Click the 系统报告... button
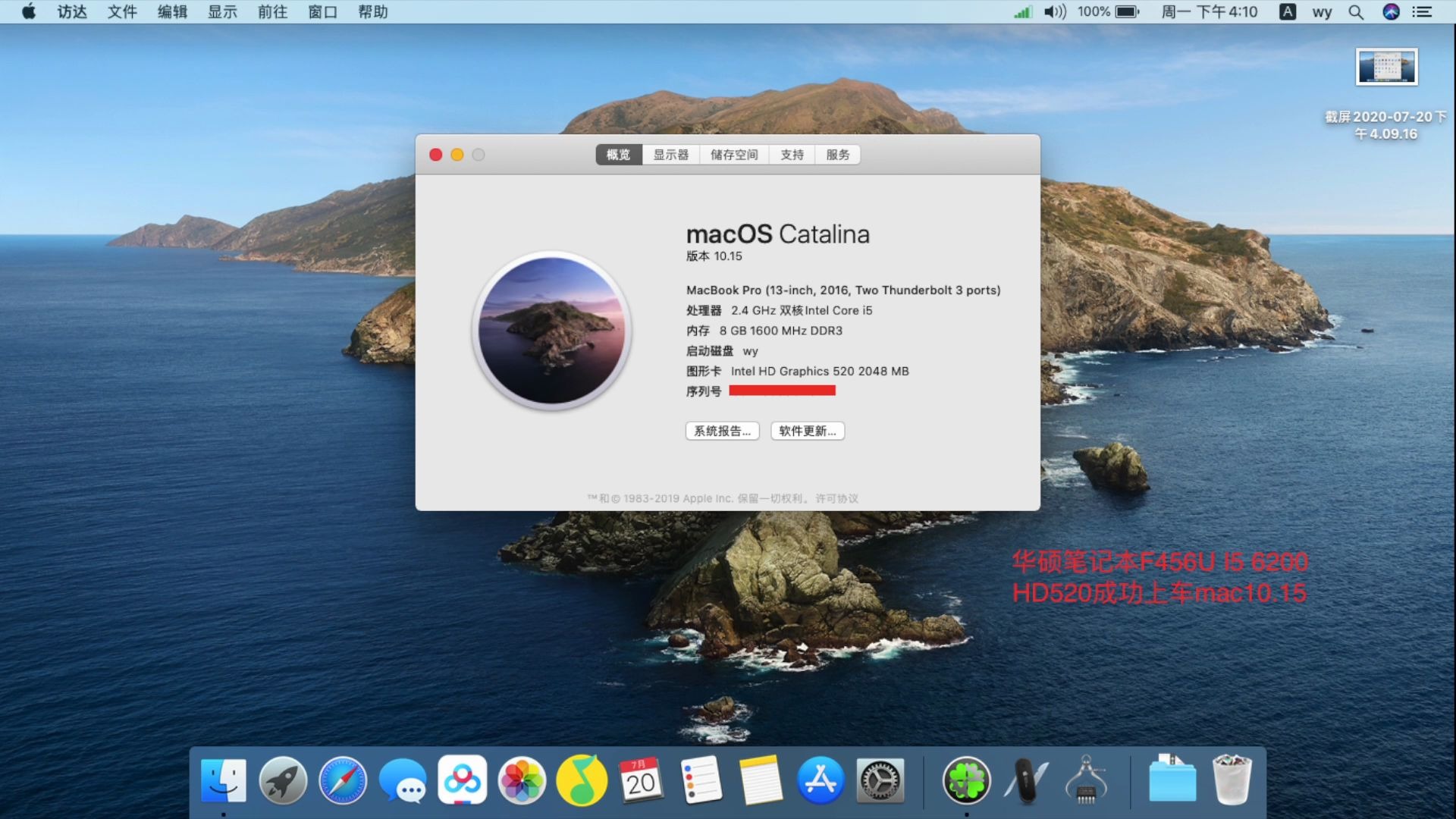 pos(723,431)
